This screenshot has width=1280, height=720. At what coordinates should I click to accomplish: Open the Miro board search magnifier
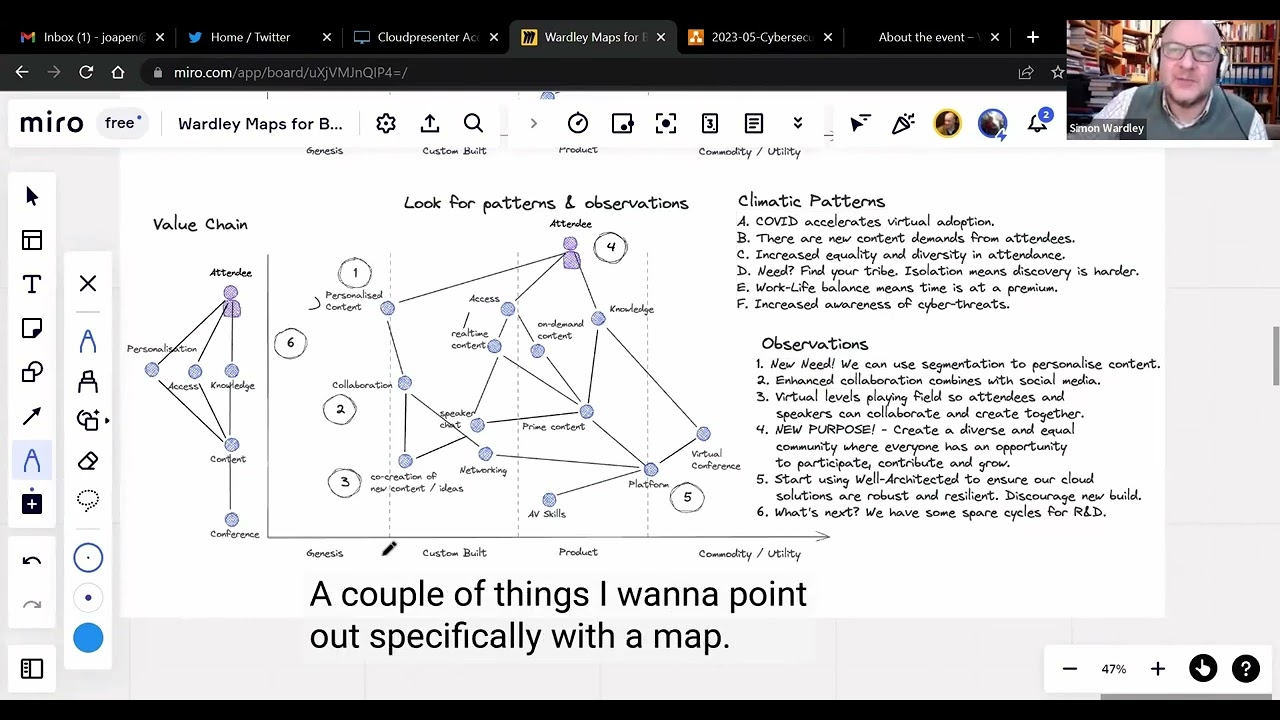473,123
